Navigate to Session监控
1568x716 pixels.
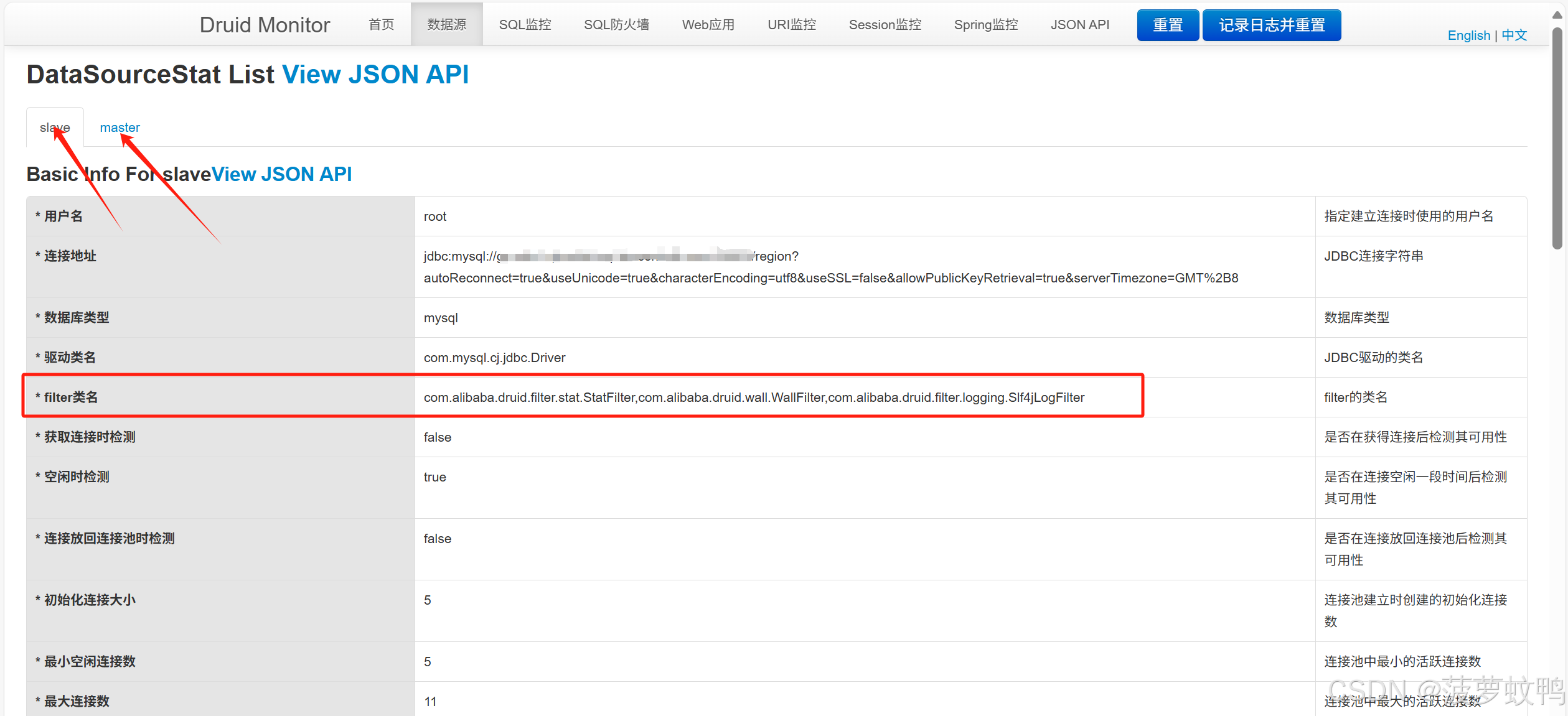pos(885,25)
